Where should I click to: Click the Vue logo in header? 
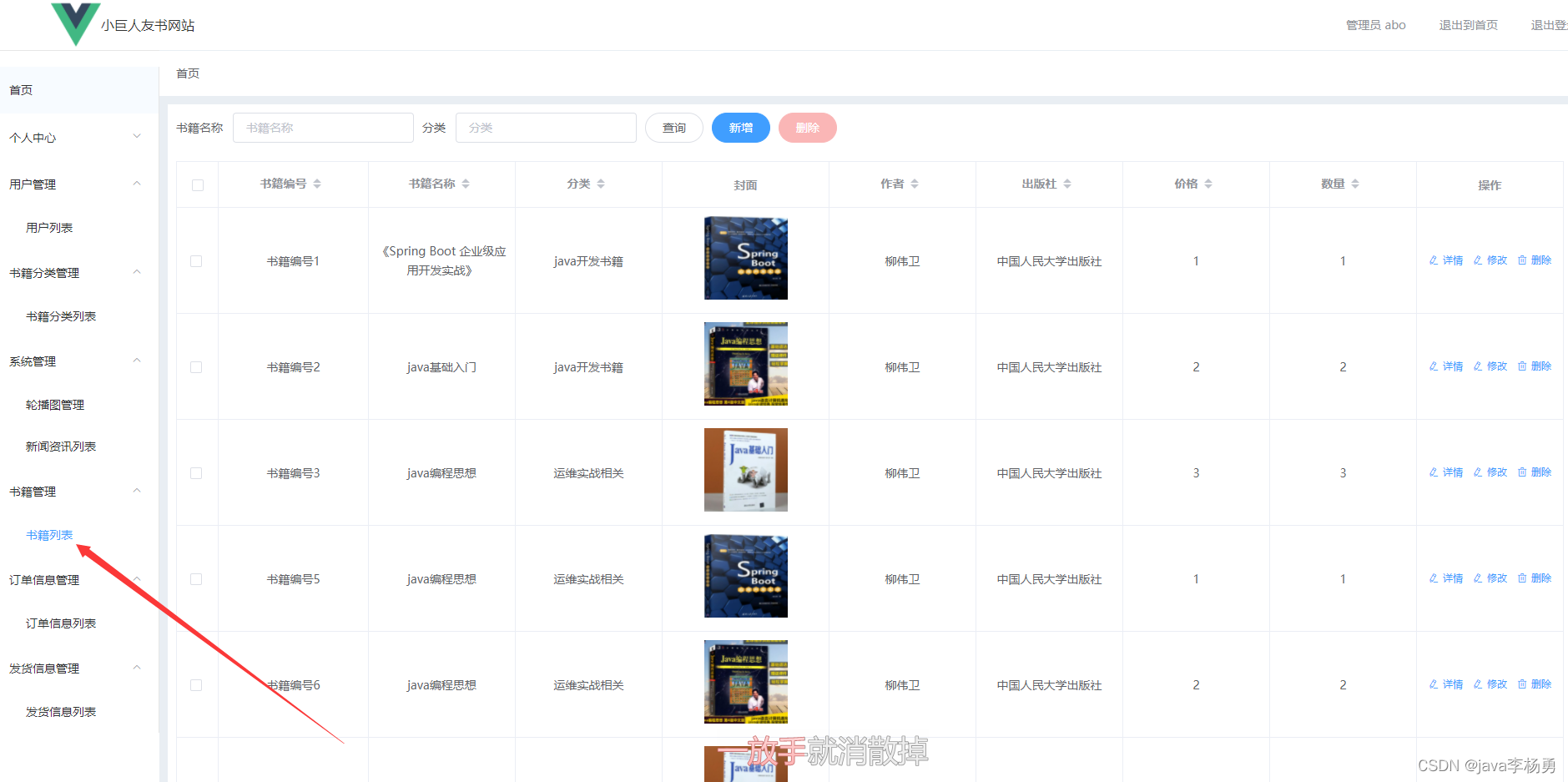pyautogui.click(x=75, y=23)
